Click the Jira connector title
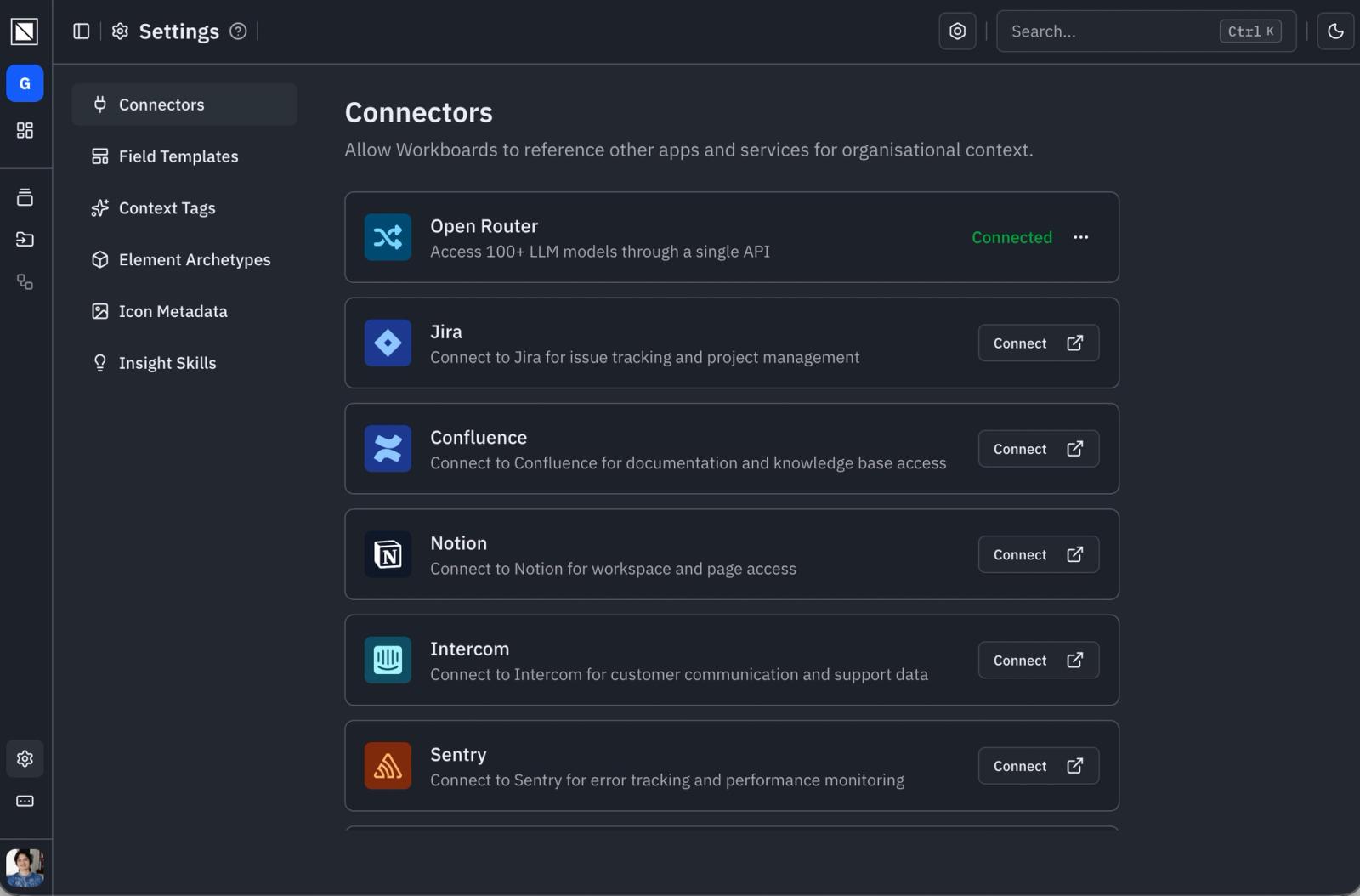The width and height of the screenshot is (1360, 896). coord(446,332)
